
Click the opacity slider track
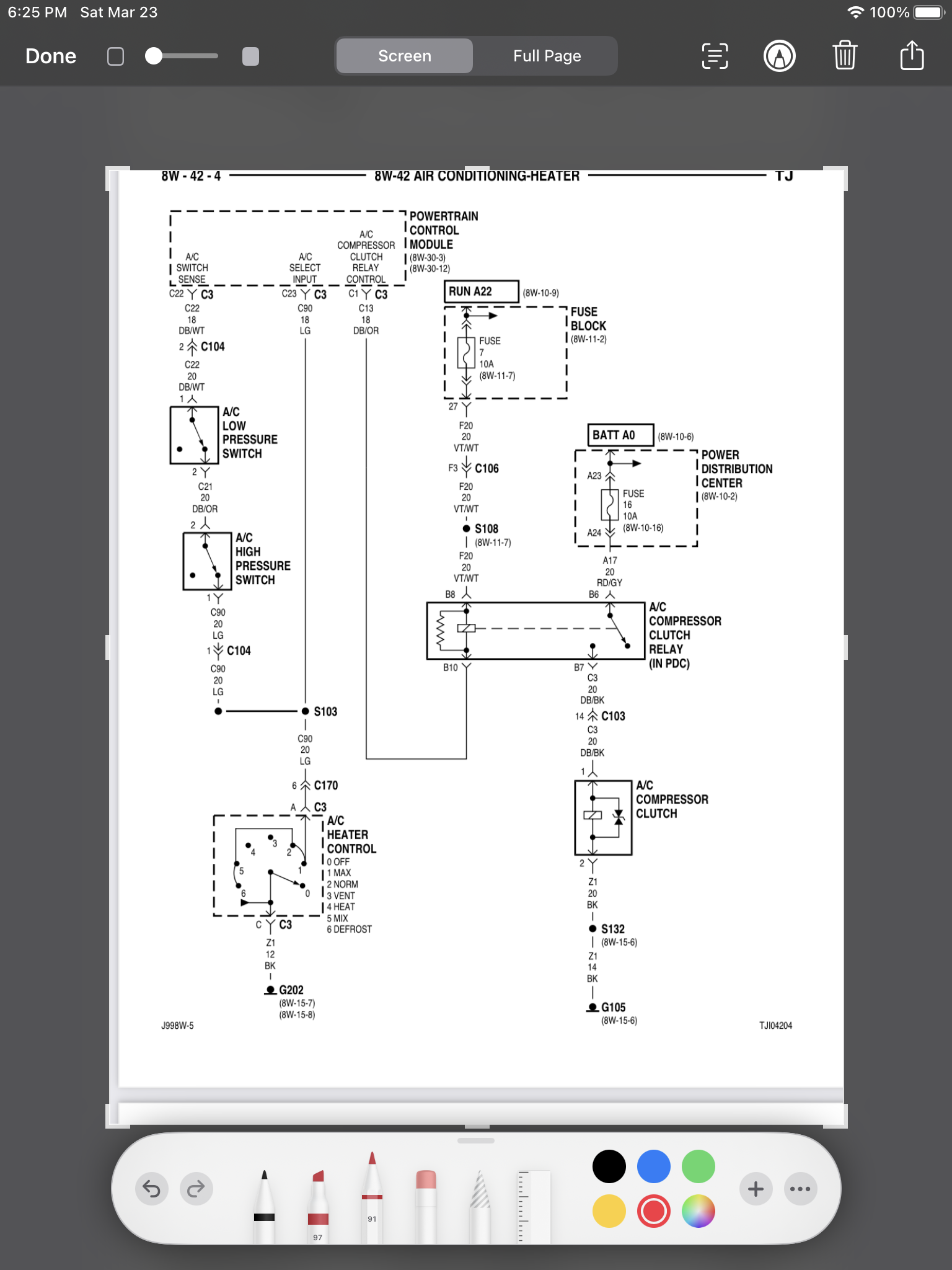(x=186, y=56)
